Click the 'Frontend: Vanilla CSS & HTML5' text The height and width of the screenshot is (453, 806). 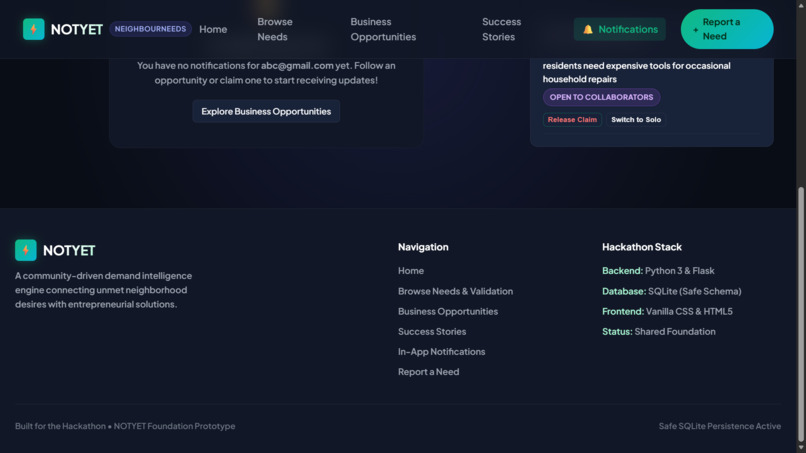[667, 311]
